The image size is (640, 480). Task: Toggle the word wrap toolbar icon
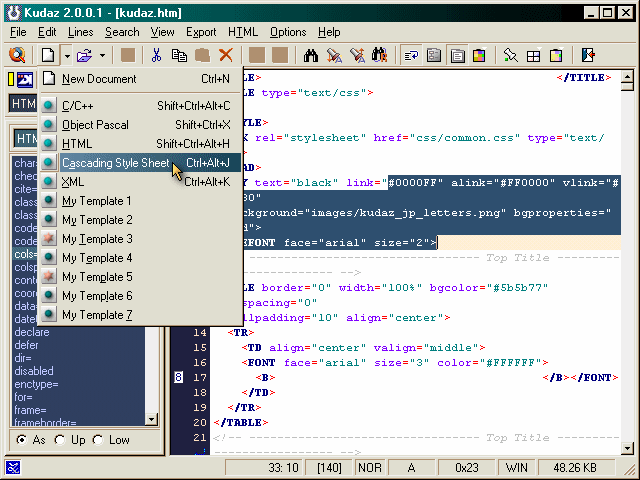click(x=411, y=55)
